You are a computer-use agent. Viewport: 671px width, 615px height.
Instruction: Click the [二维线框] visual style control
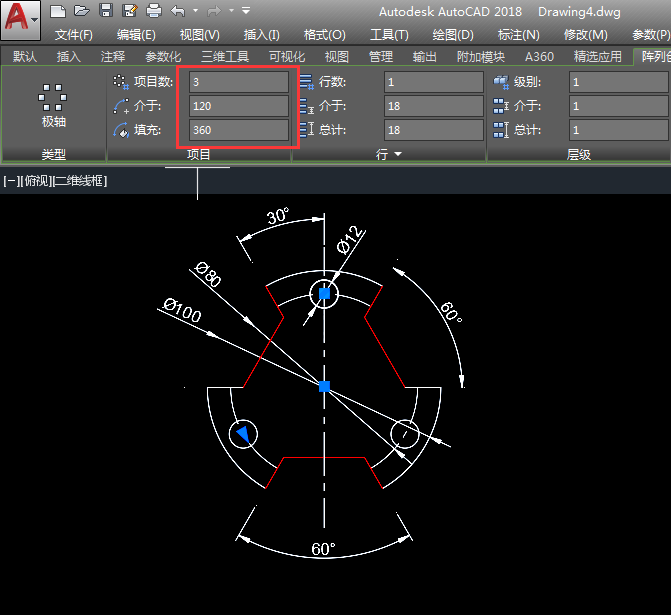[80, 181]
